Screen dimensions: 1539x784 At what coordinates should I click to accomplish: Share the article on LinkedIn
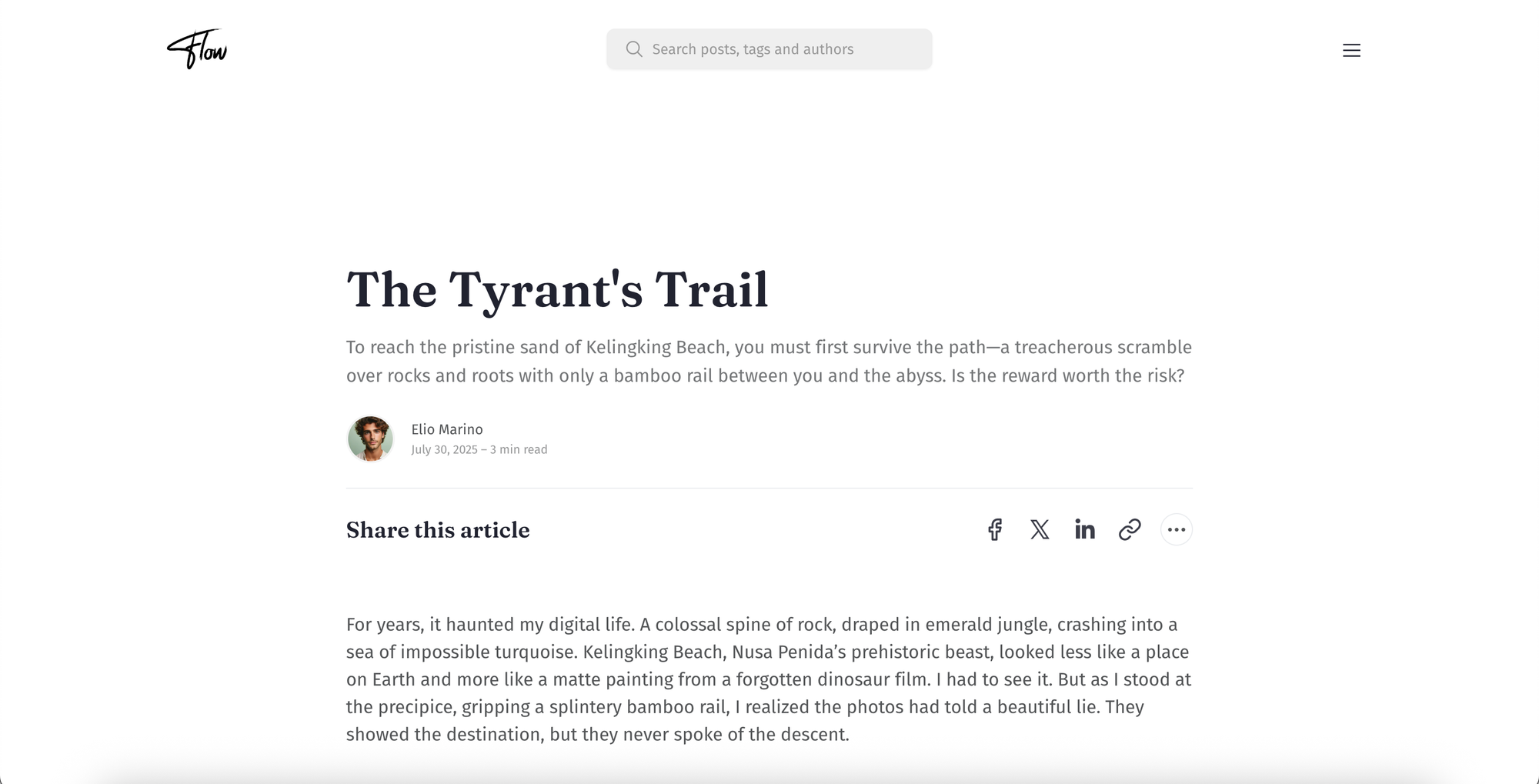(x=1085, y=529)
